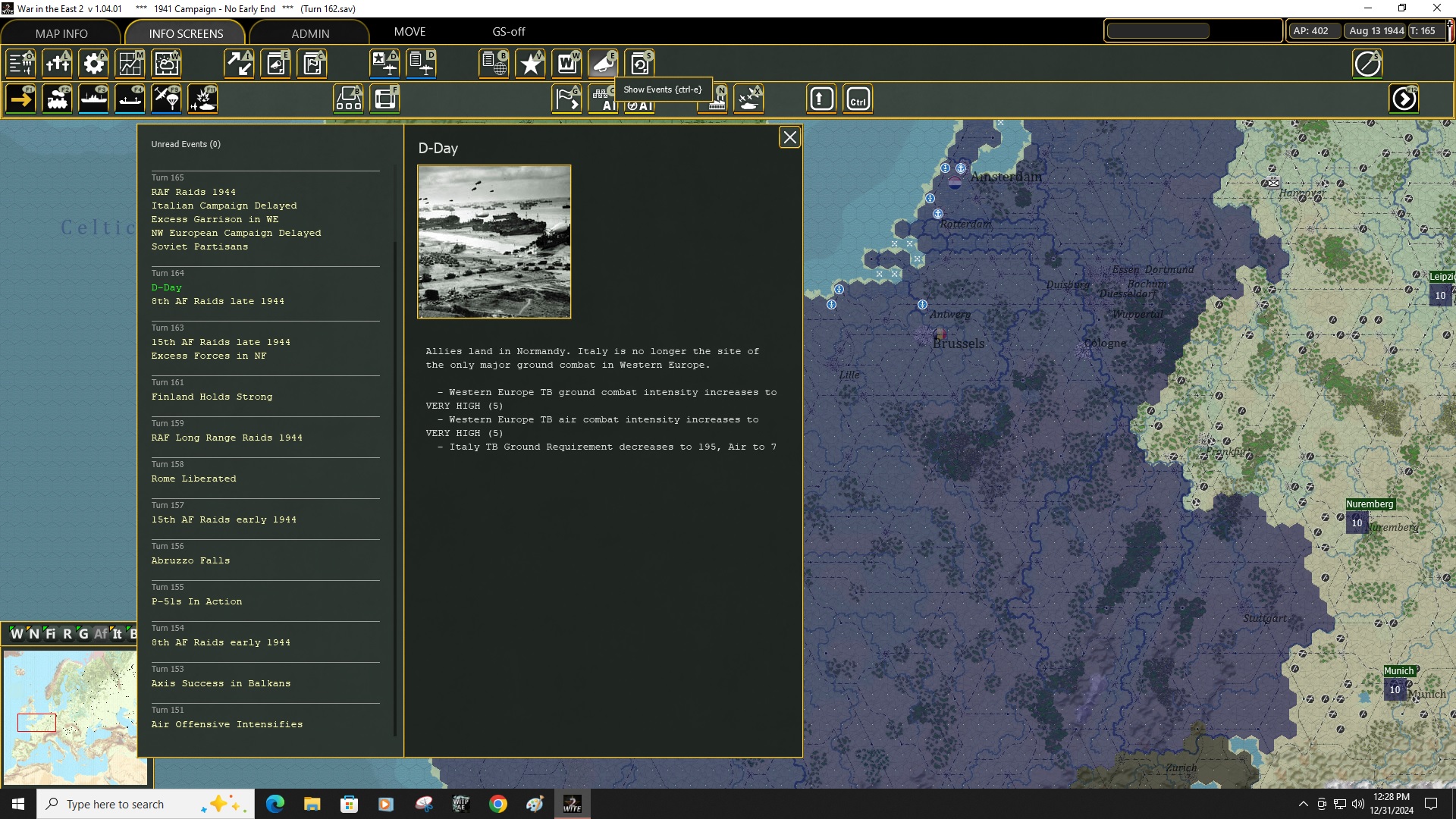Click the D-Day landing photo thumbnail
Viewport: 1456px width, 819px height.
494,241
